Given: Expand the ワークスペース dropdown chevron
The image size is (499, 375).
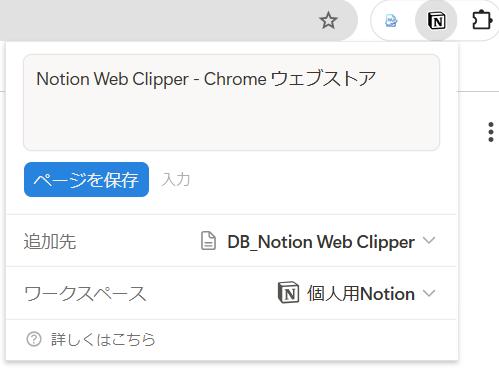Looking at the screenshot, I should (x=429, y=293).
